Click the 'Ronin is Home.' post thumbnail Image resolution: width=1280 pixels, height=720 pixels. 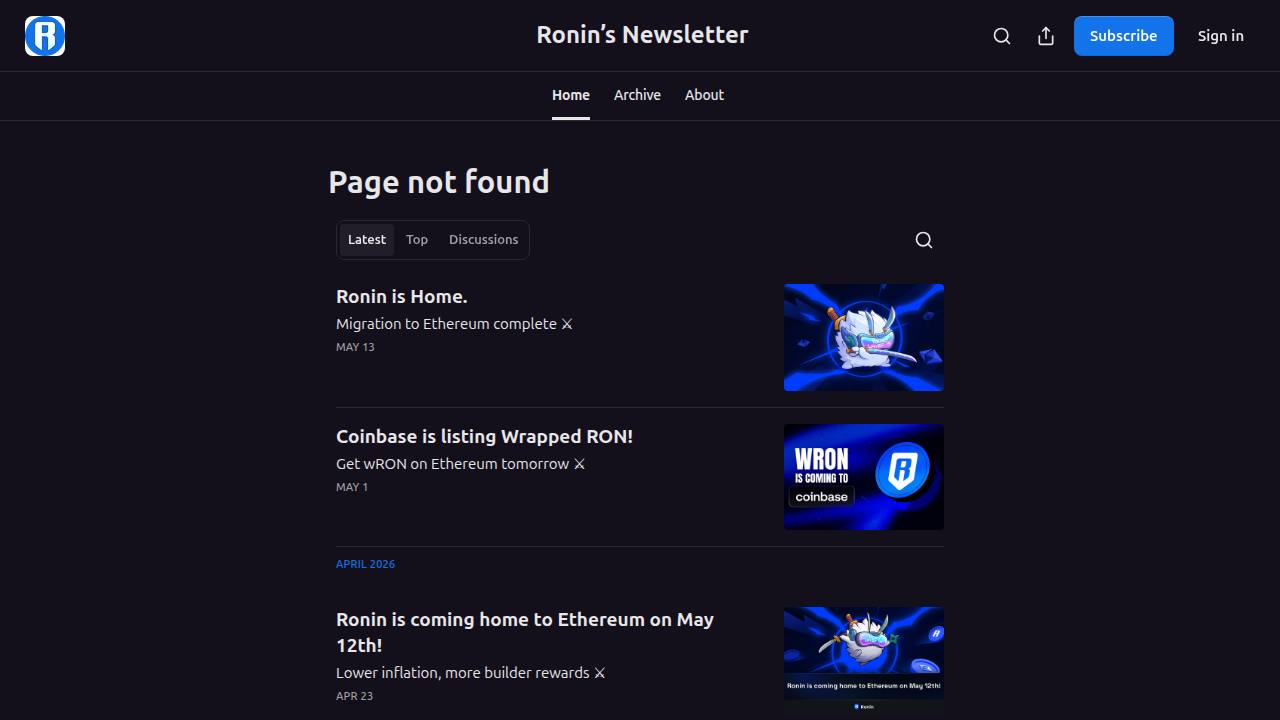(x=864, y=337)
